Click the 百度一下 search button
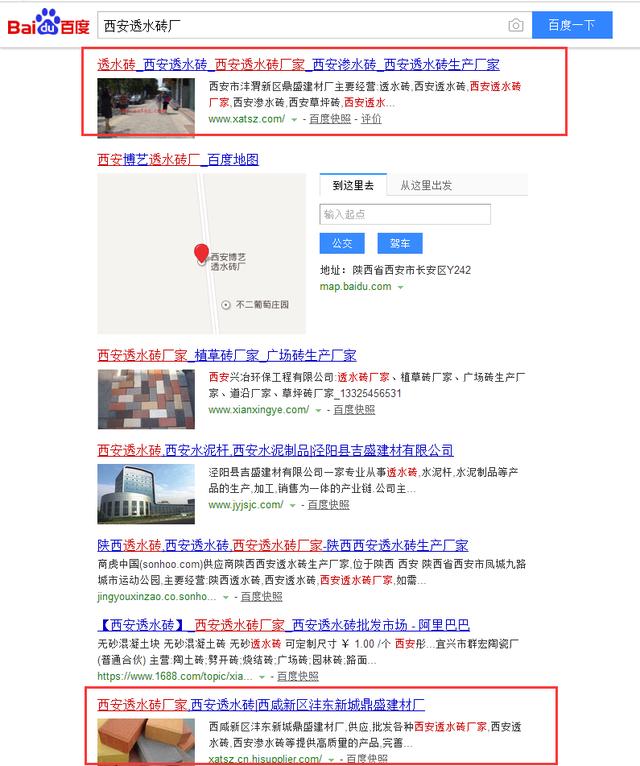This screenshot has width=640, height=766. (572, 25)
